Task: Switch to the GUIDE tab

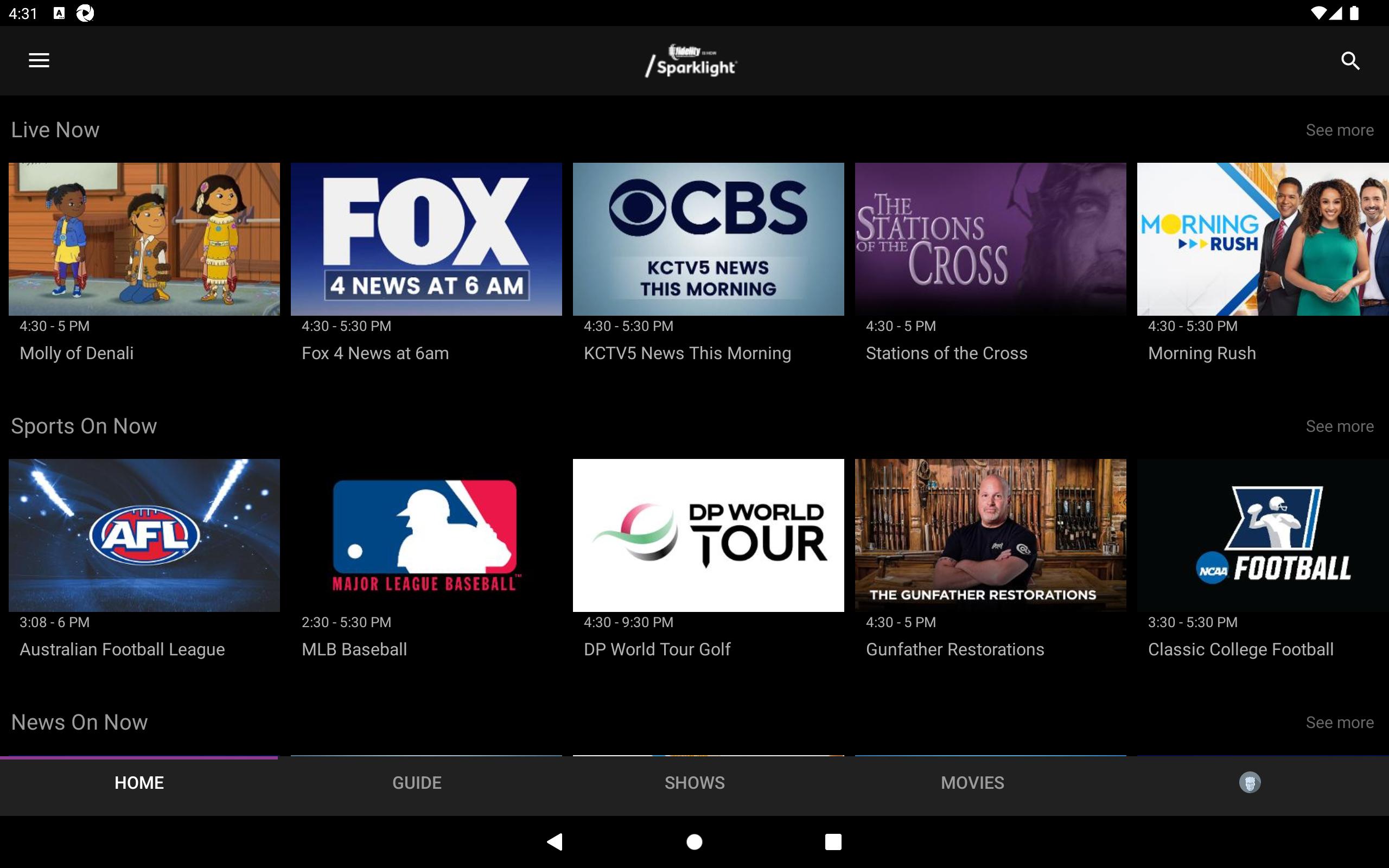Action: pyautogui.click(x=417, y=782)
